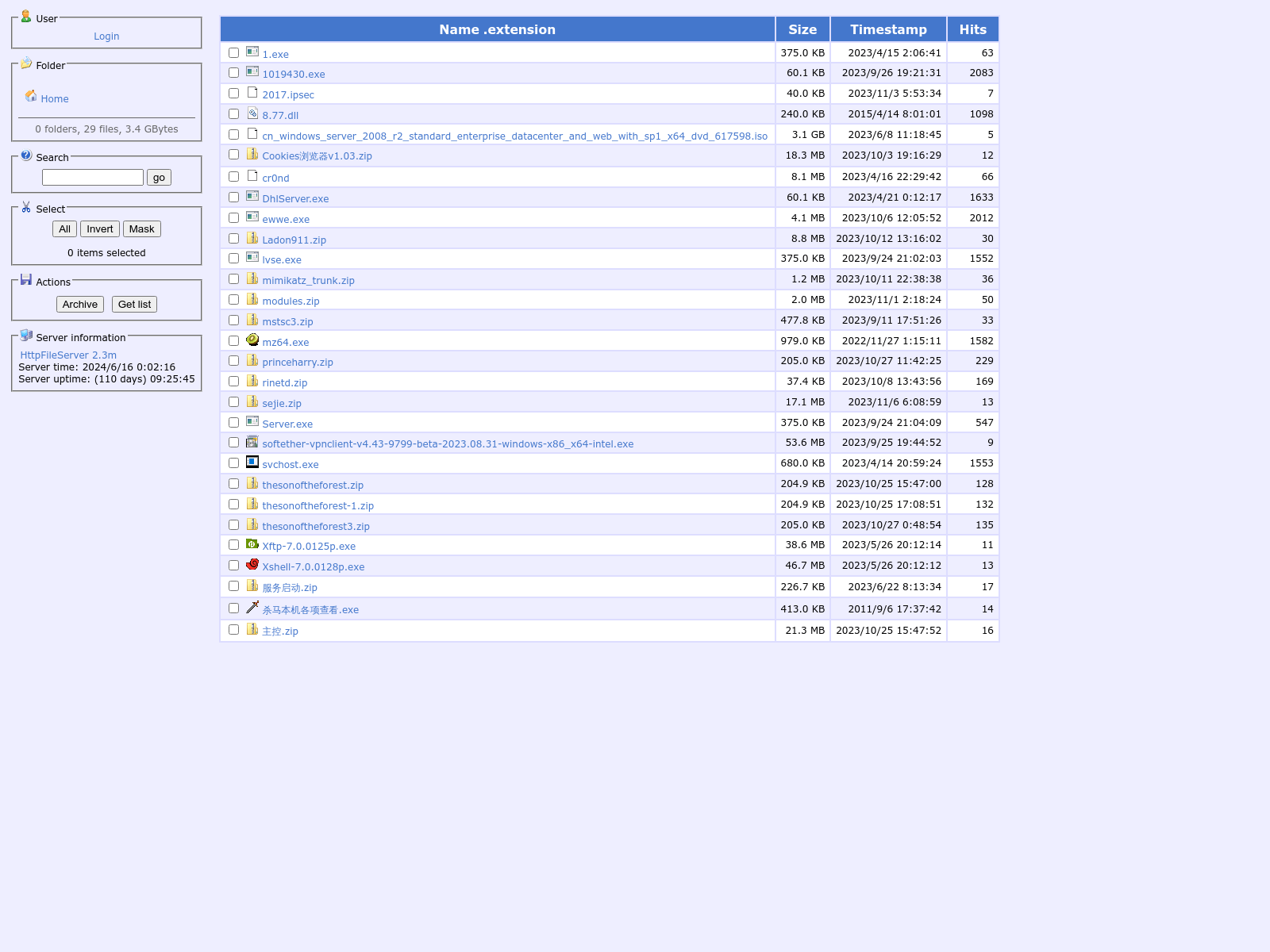
Task: Tick the checkbox for princeharry.zip
Action: pos(233,360)
